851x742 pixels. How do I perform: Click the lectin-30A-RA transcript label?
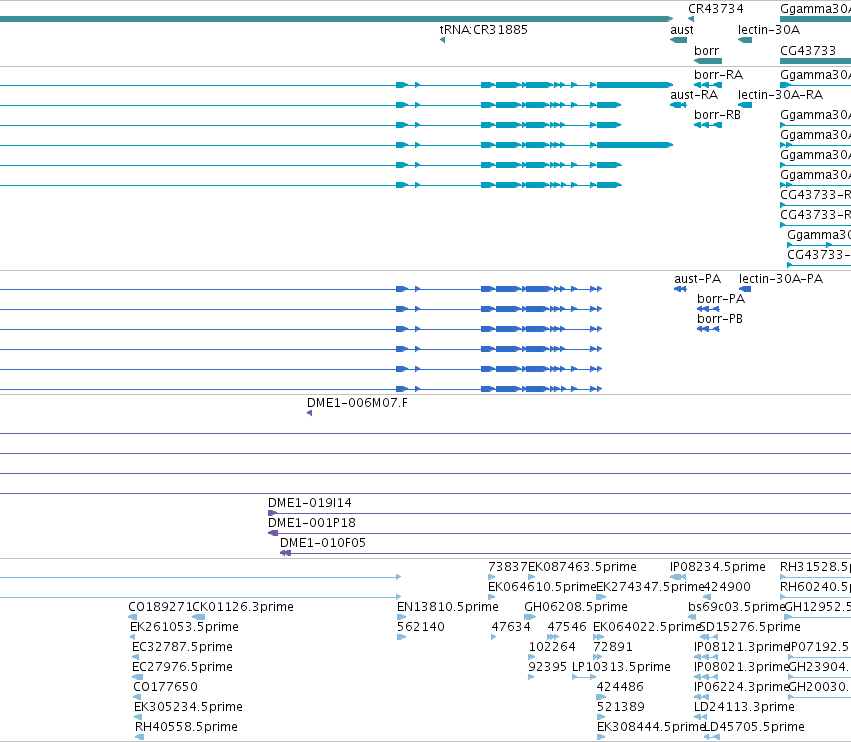click(x=780, y=95)
